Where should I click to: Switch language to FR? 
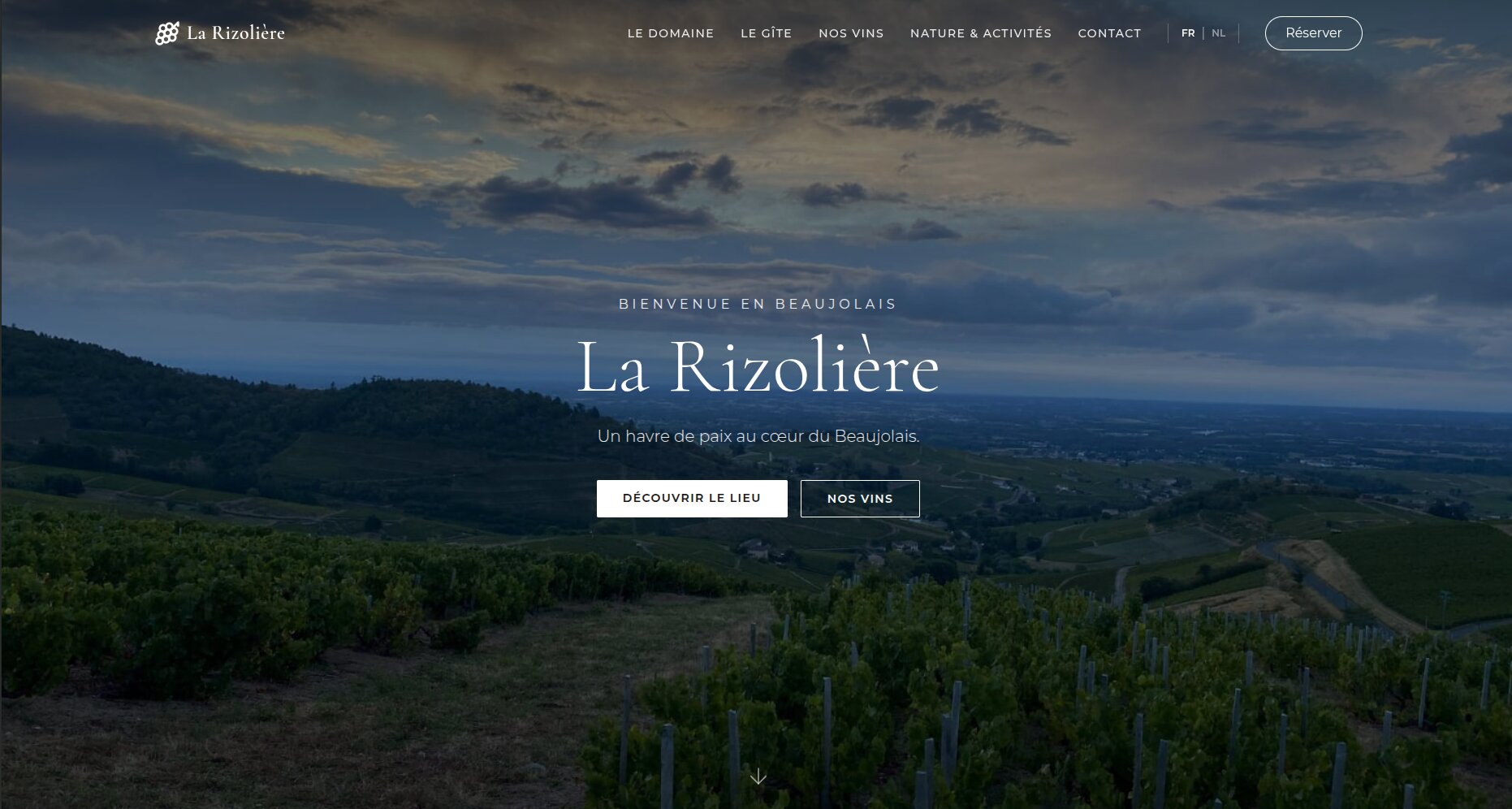tap(1188, 33)
